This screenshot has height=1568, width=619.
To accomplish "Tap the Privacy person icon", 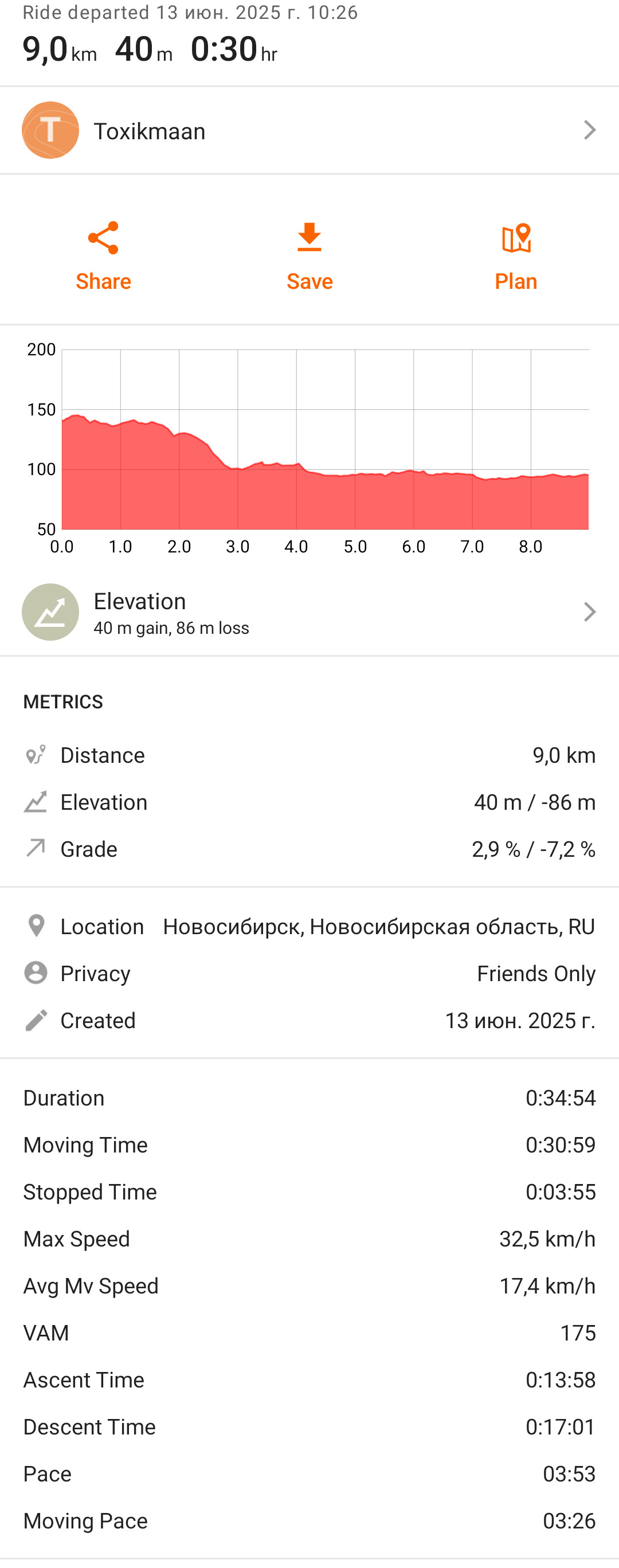I will tap(36, 973).
